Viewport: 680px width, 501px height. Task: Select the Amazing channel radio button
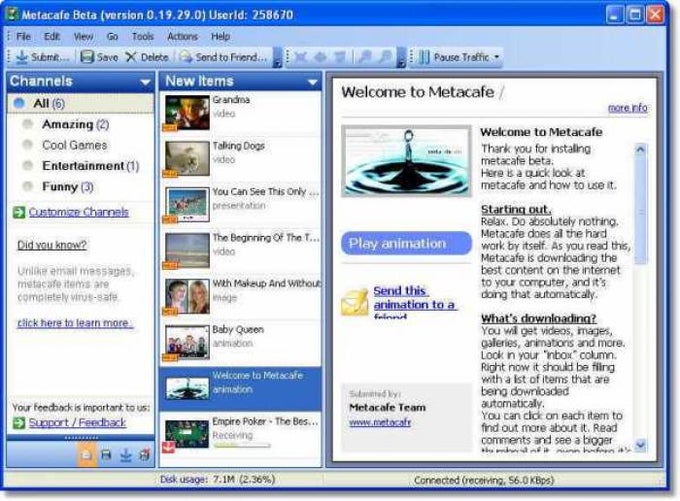pos(28,124)
